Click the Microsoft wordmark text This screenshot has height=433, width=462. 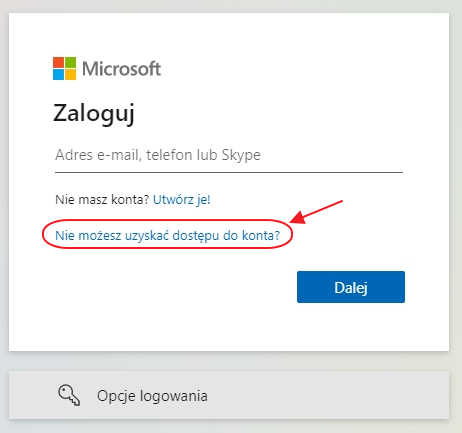coord(122,69)
